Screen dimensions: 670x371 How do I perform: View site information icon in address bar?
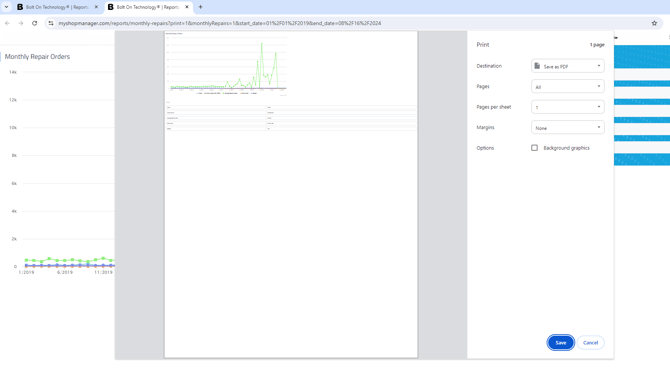[x=51, y=23]
